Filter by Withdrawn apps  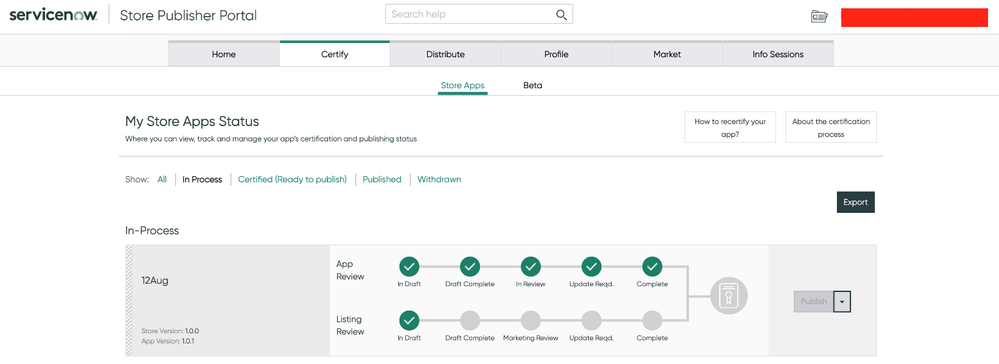click(439, 180)
